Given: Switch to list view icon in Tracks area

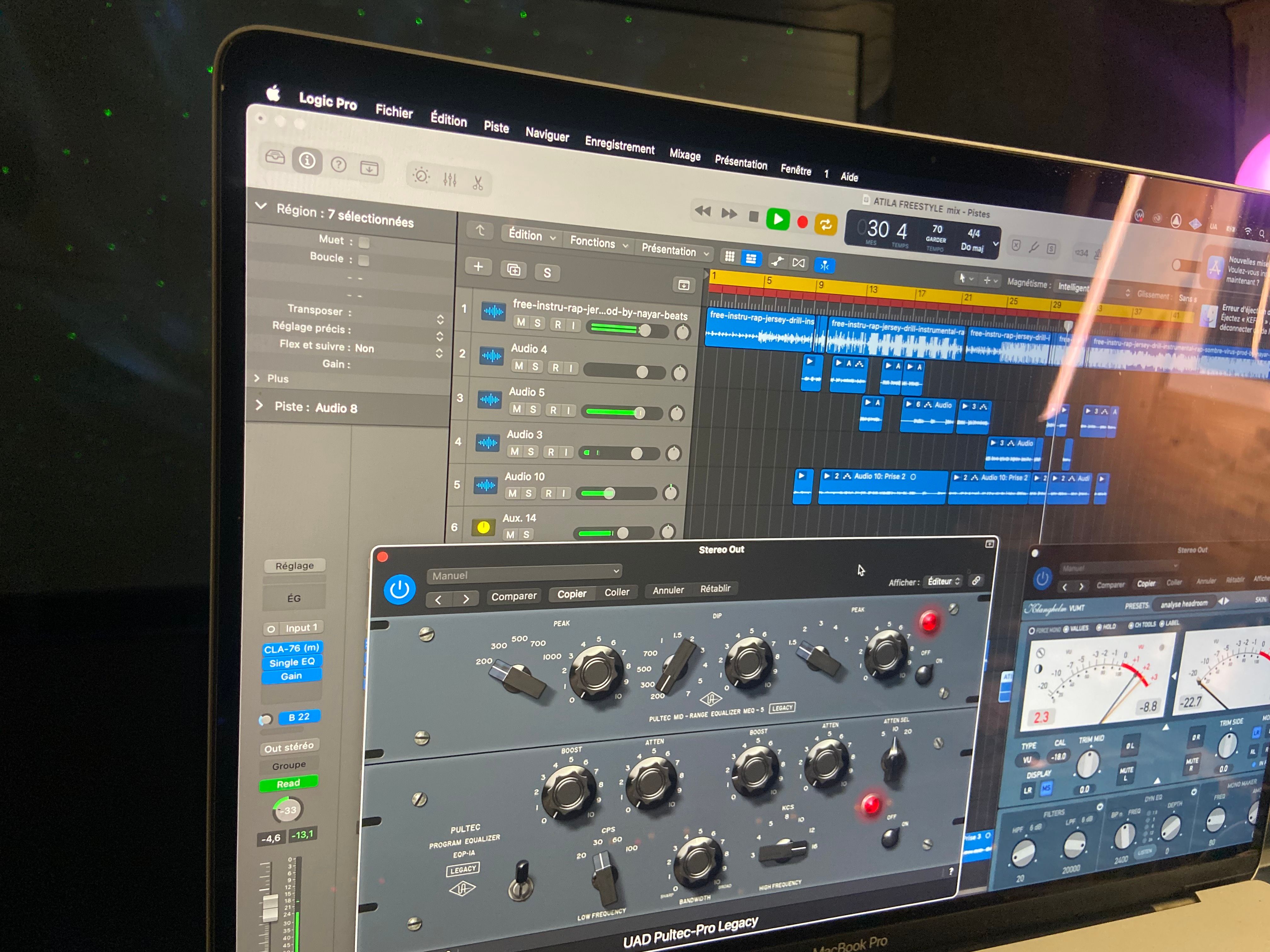Looking at the screenshot, I should pos(750,259).
